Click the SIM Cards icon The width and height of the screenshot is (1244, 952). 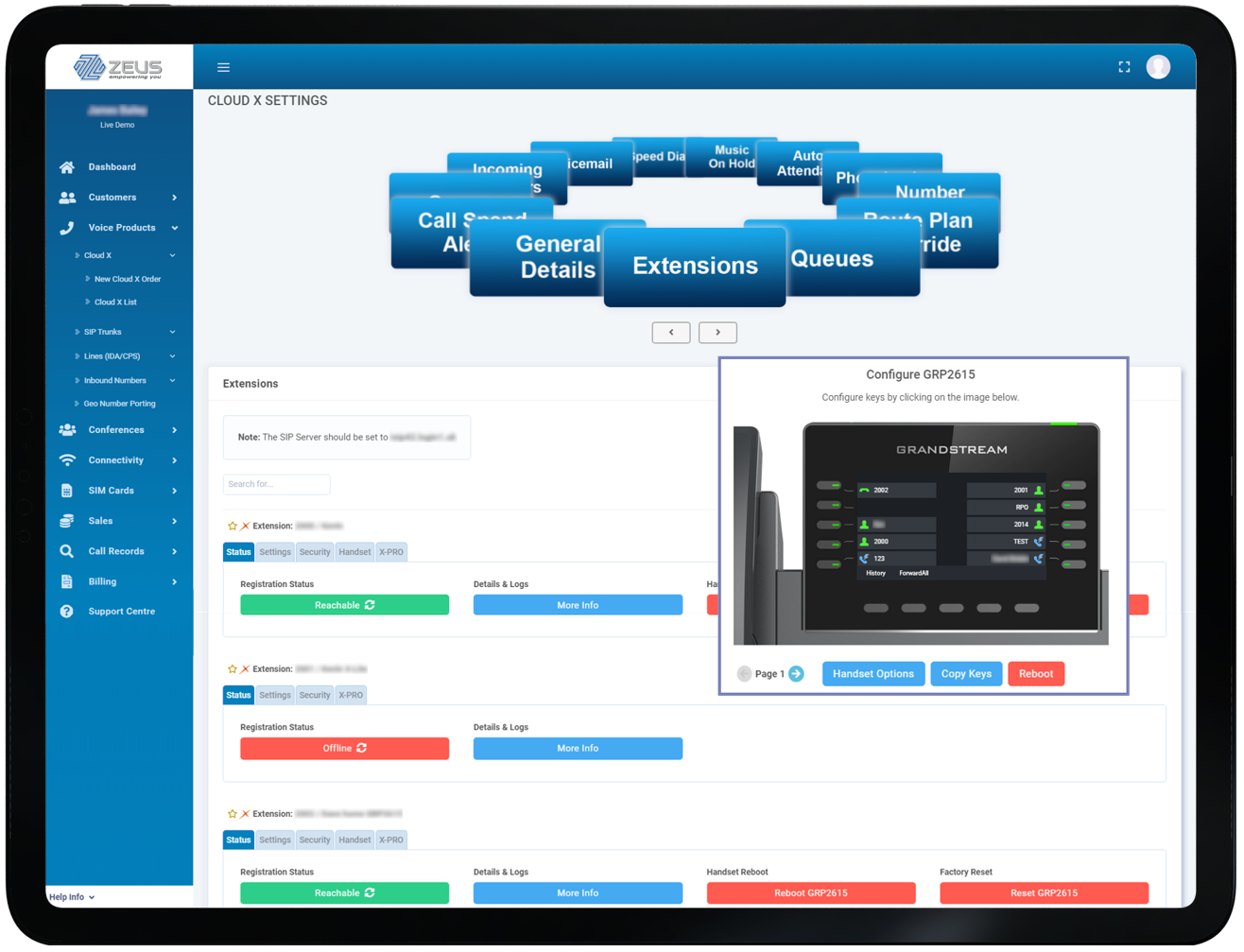(66, 491)
